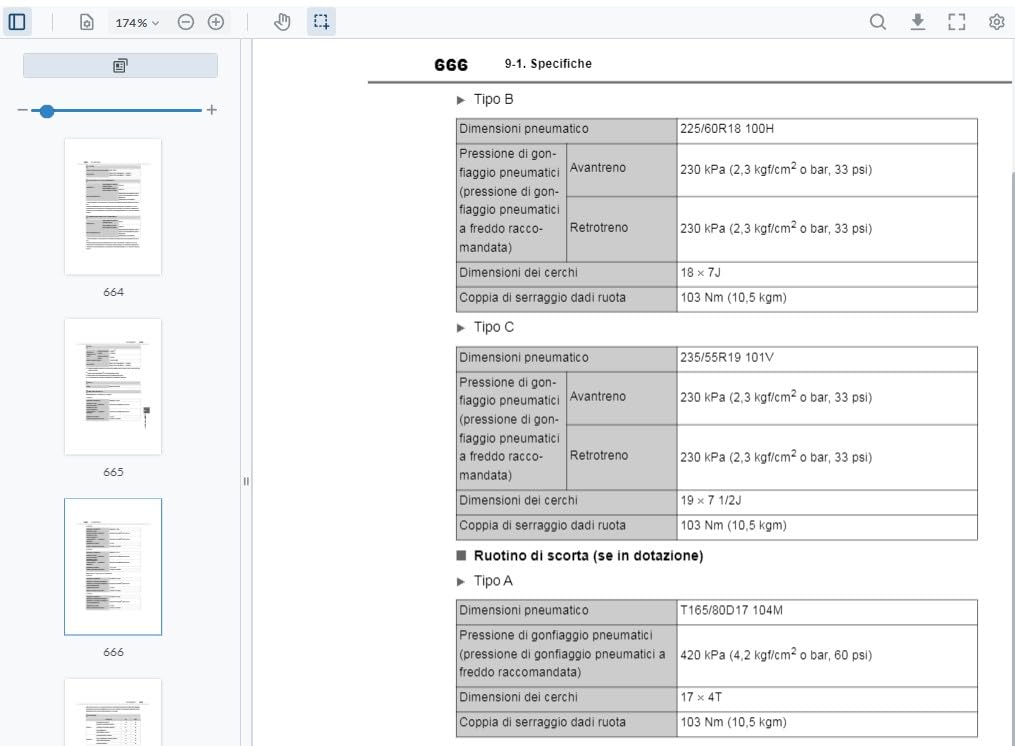Open the 174% zoom level dropdown
The height and width of the screenshot is (746, 1015).
coord(137,23)
